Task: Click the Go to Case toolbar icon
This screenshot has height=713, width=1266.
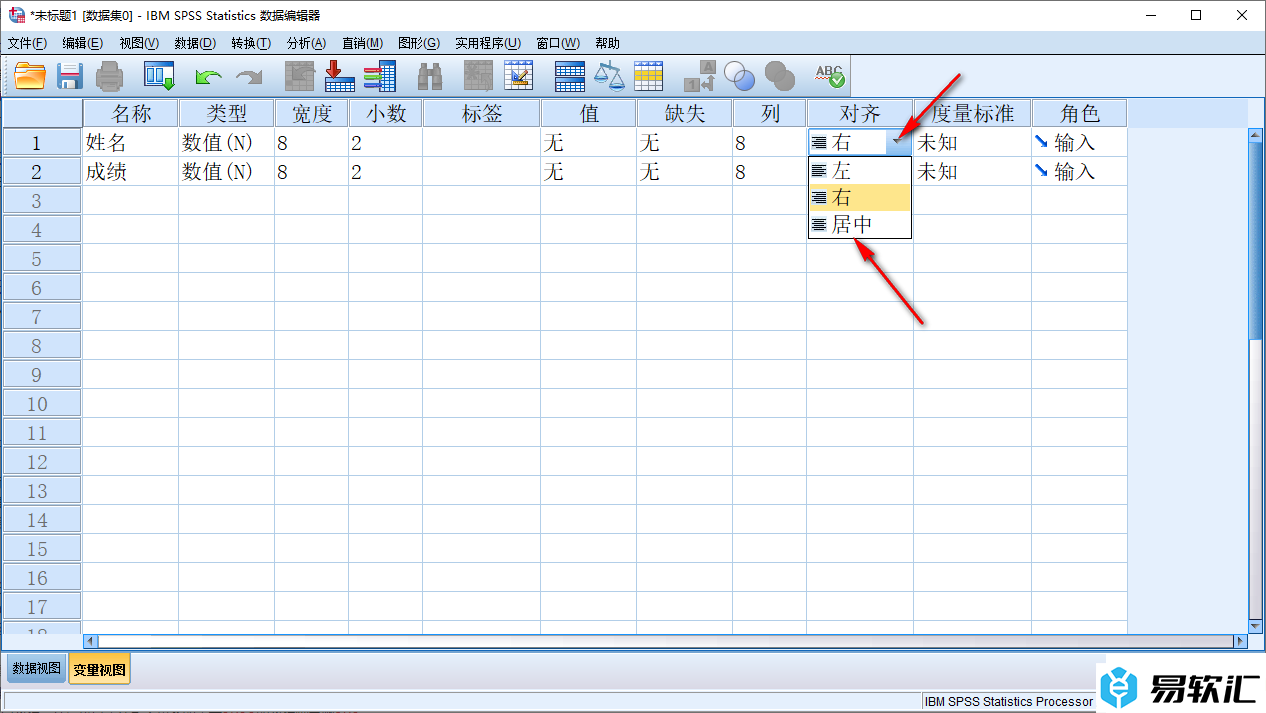Action: [300, 76]
